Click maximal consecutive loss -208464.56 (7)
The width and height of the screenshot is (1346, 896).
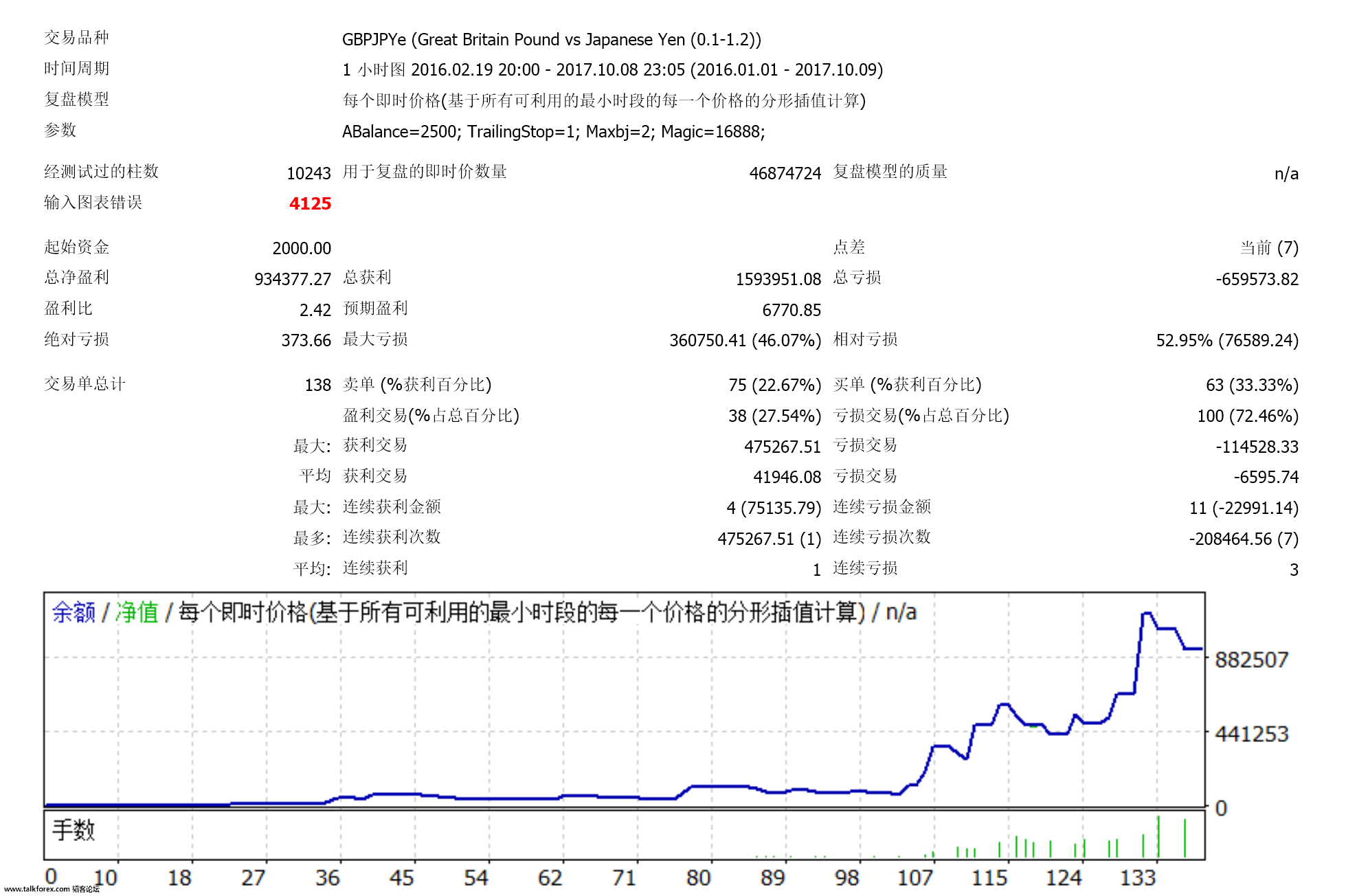(x=1244, y=539)
